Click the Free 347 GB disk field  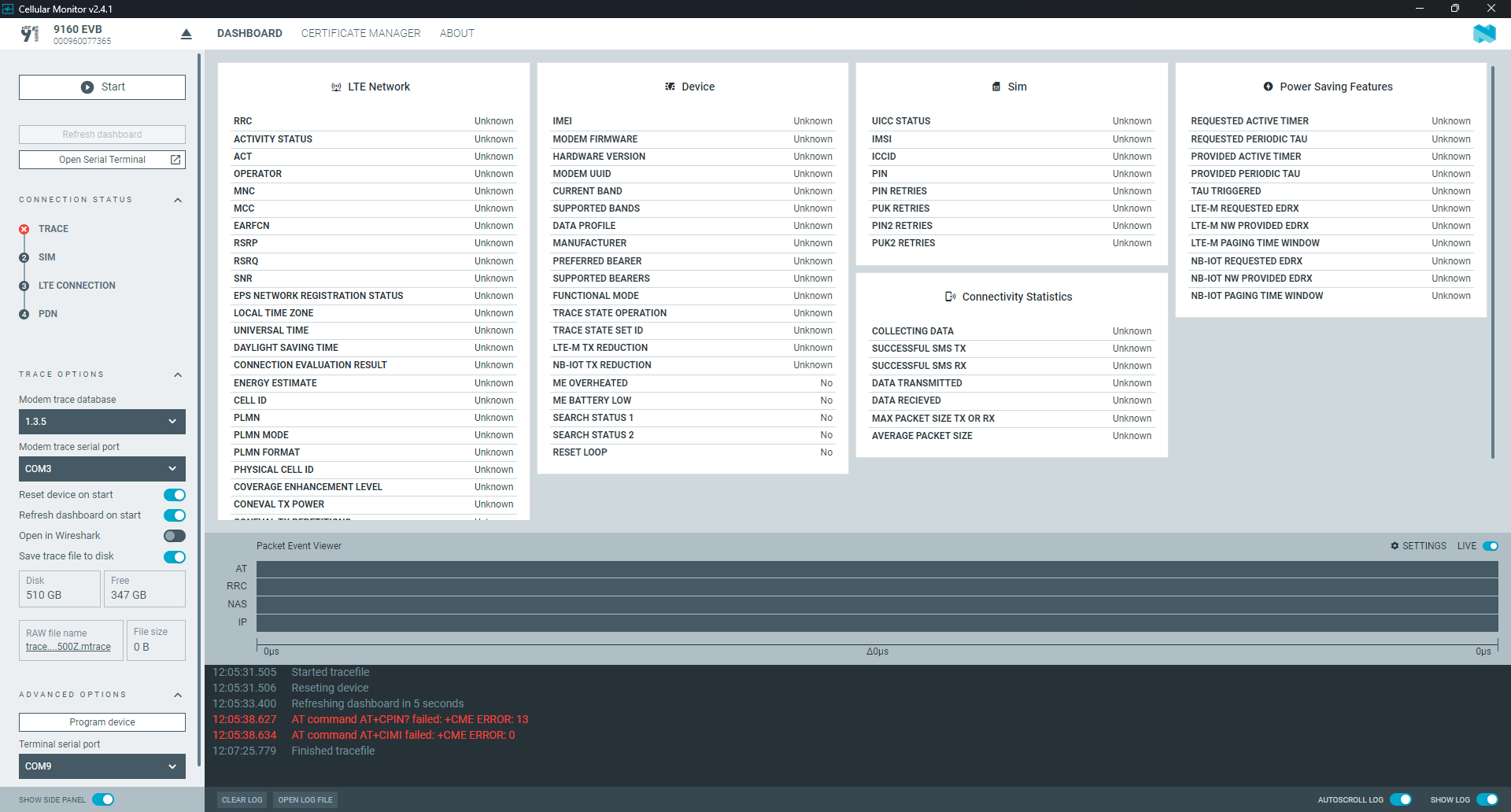click(x=145, y=589)
